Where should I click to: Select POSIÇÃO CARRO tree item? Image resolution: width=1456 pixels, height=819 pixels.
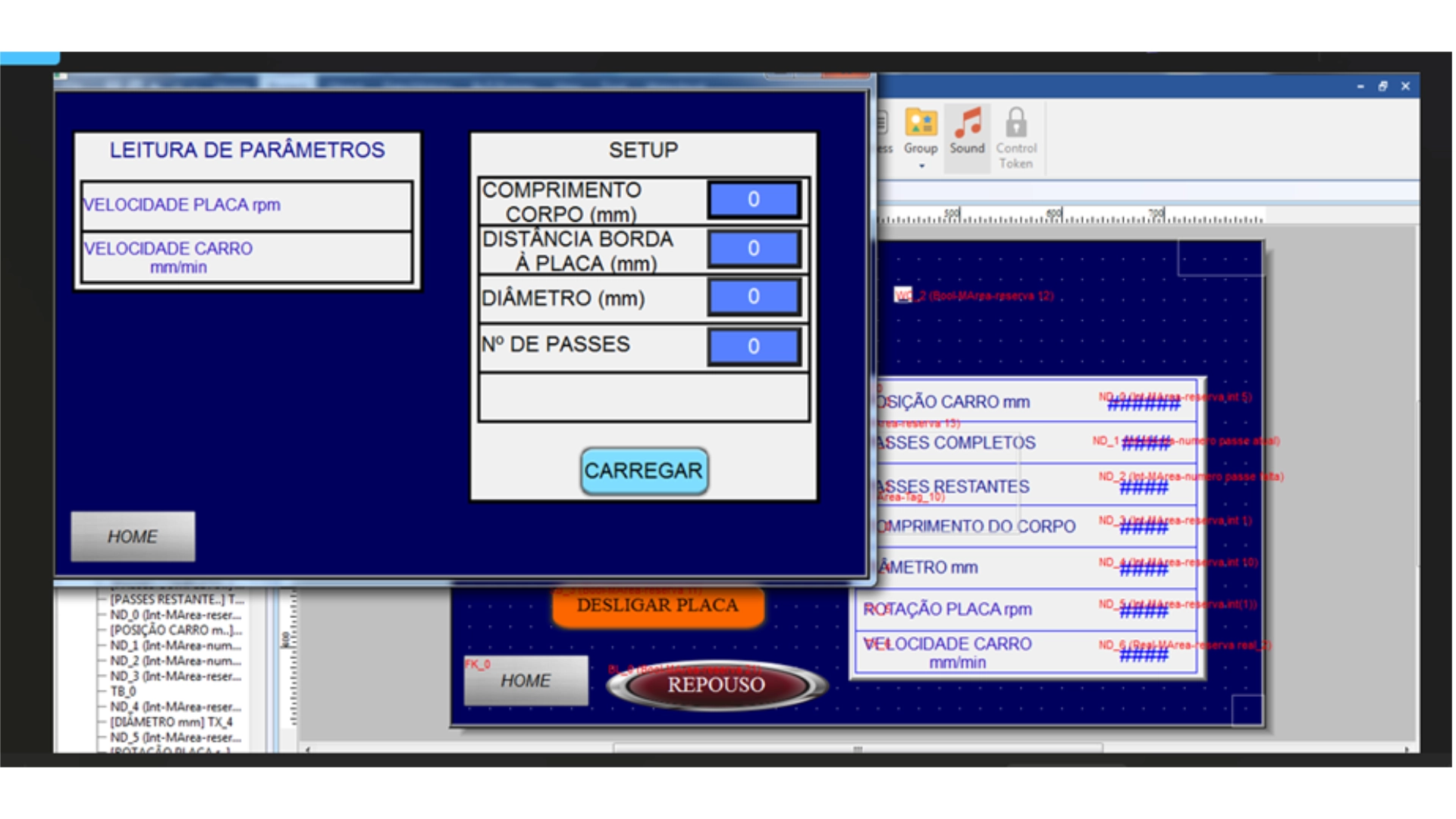(x=176, y=630)
